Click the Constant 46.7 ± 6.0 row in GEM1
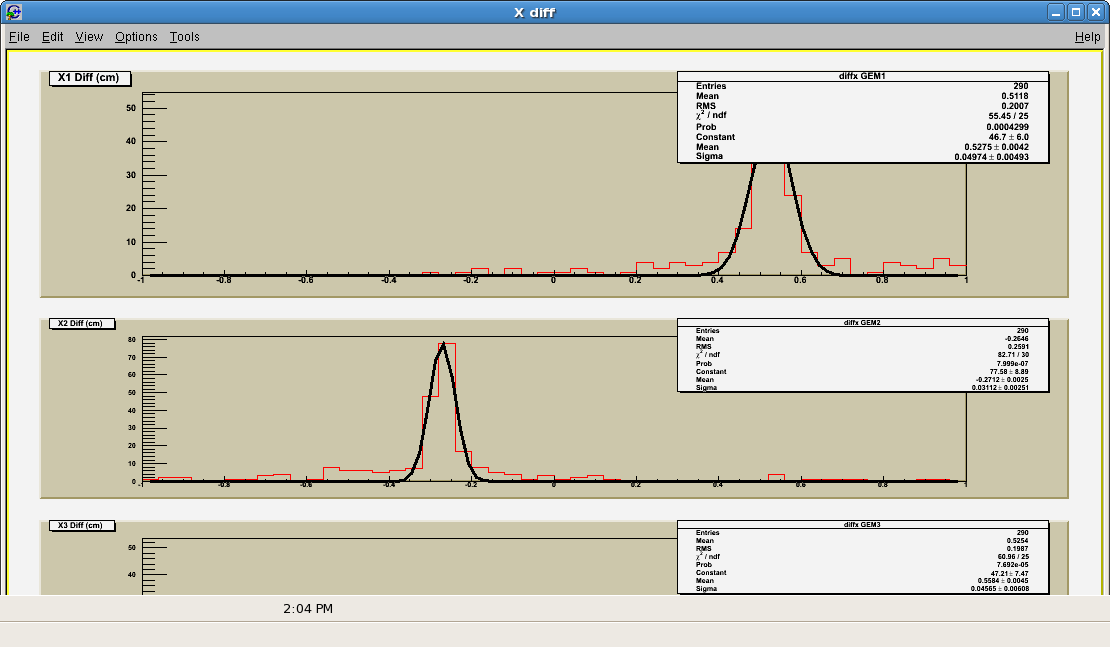Screen dimensions: 1110x647 (862, 137)
